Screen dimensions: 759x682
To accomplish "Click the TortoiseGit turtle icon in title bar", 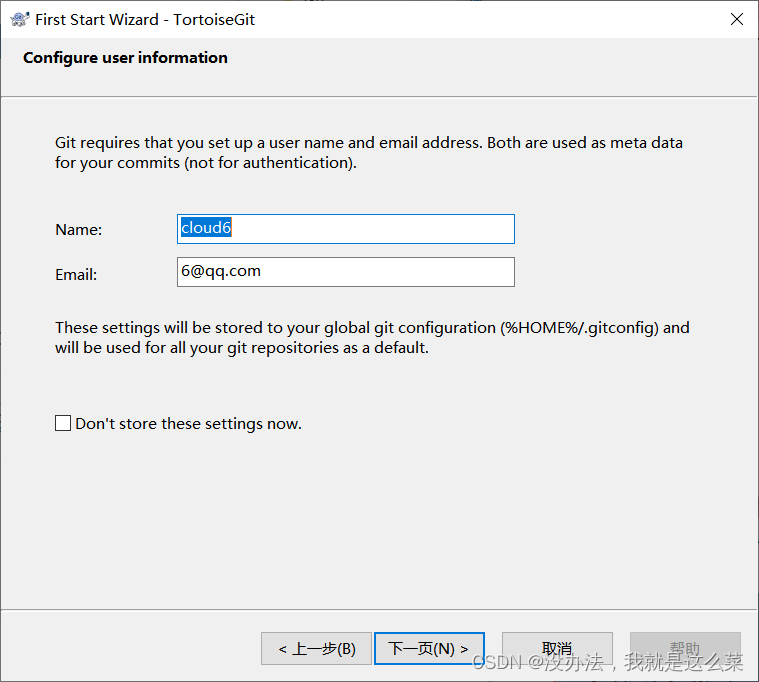I will point(19,19).
